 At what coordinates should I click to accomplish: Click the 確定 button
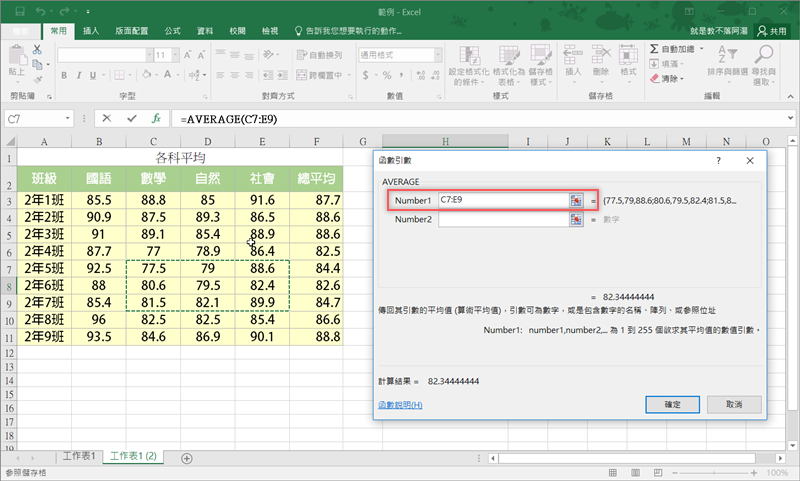click(x=673, y=404)
